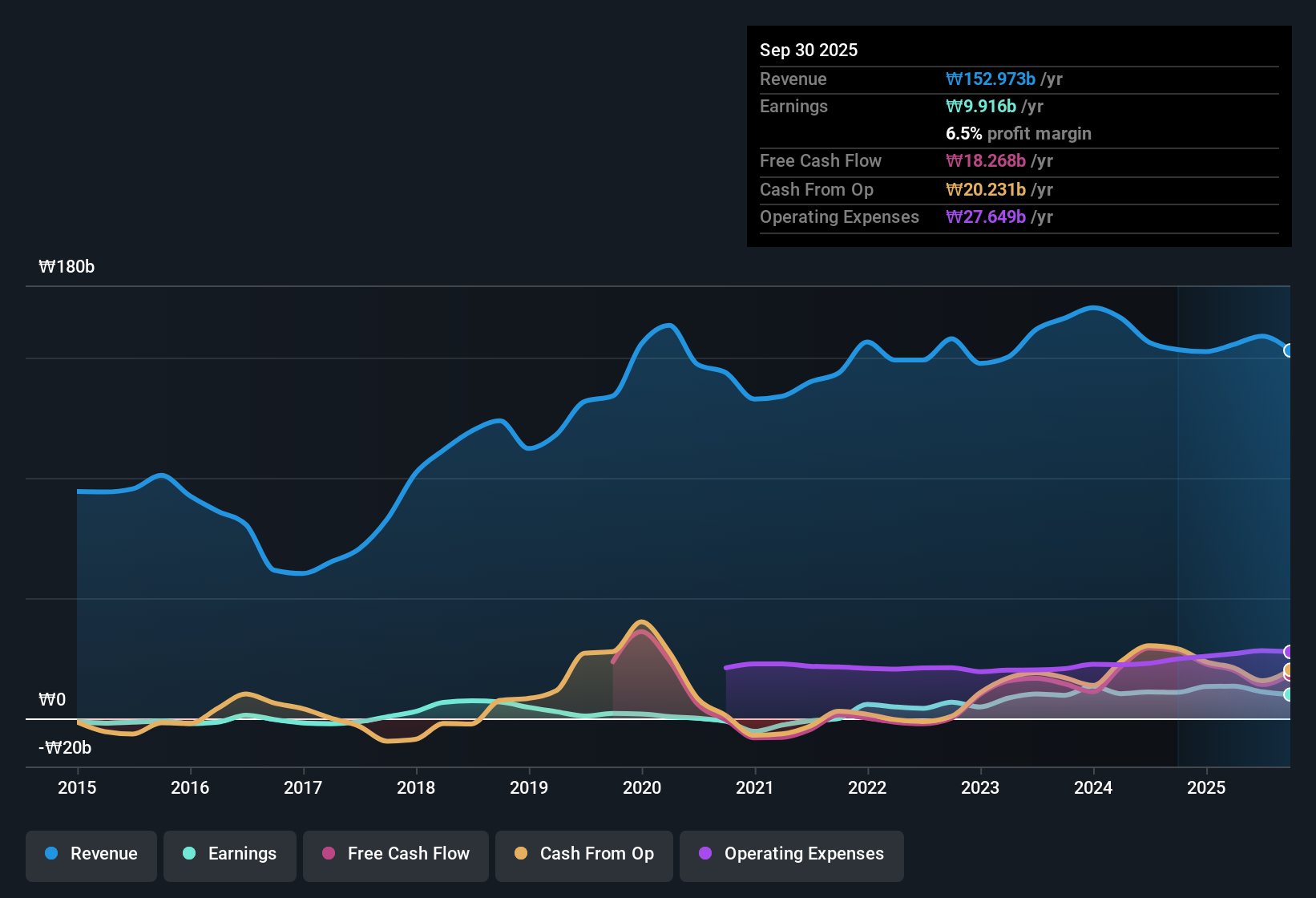Expand the Free Cash Flow tooltip row
The image size is (1316, 898).
(x=1018, y=161)
